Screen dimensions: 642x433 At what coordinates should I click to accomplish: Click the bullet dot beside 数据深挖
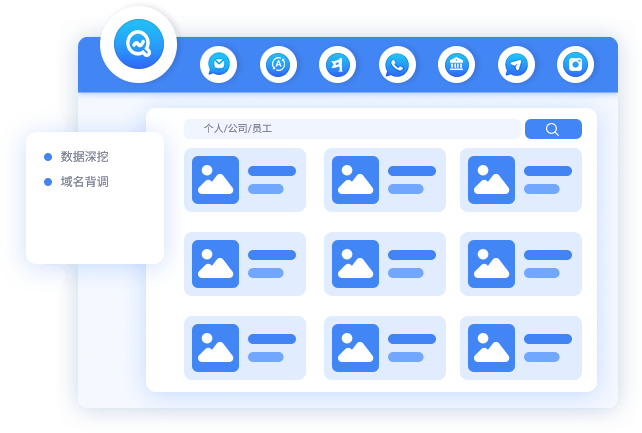(48, 157)
